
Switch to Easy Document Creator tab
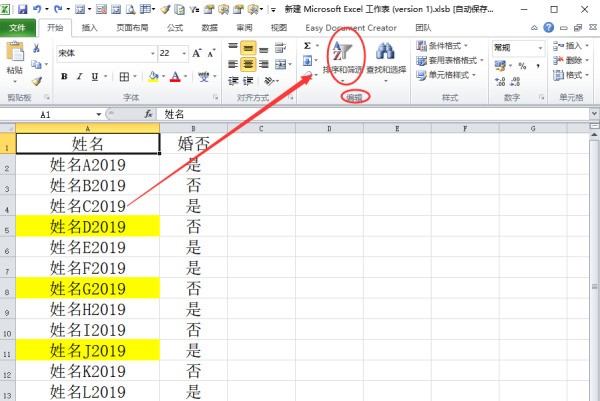coord(351,28)
